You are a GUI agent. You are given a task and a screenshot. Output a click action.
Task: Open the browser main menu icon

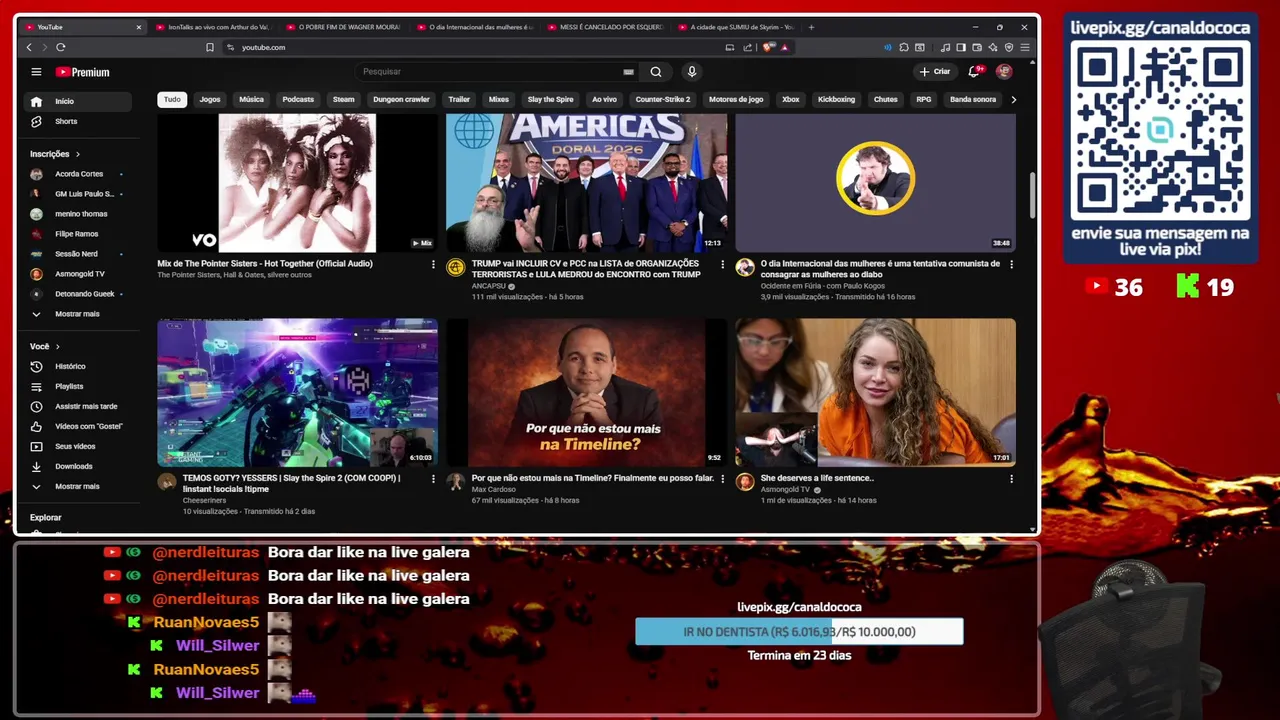pos(1025,47)
